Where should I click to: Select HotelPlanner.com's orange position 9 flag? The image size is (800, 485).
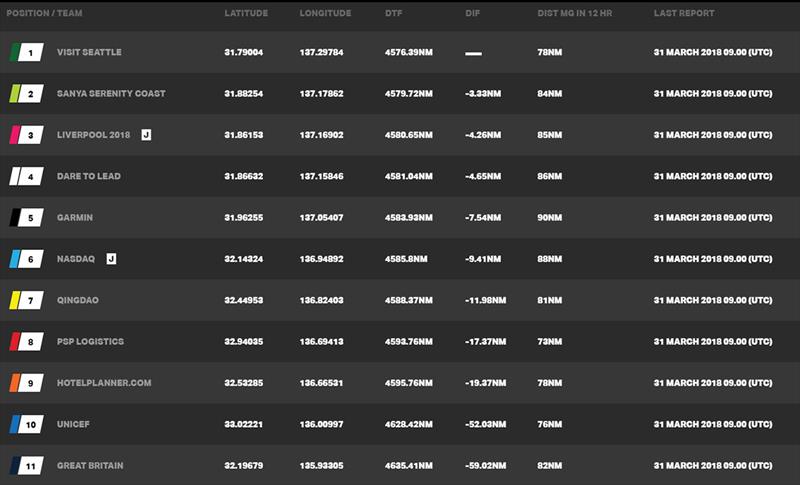tap(27, 382)
